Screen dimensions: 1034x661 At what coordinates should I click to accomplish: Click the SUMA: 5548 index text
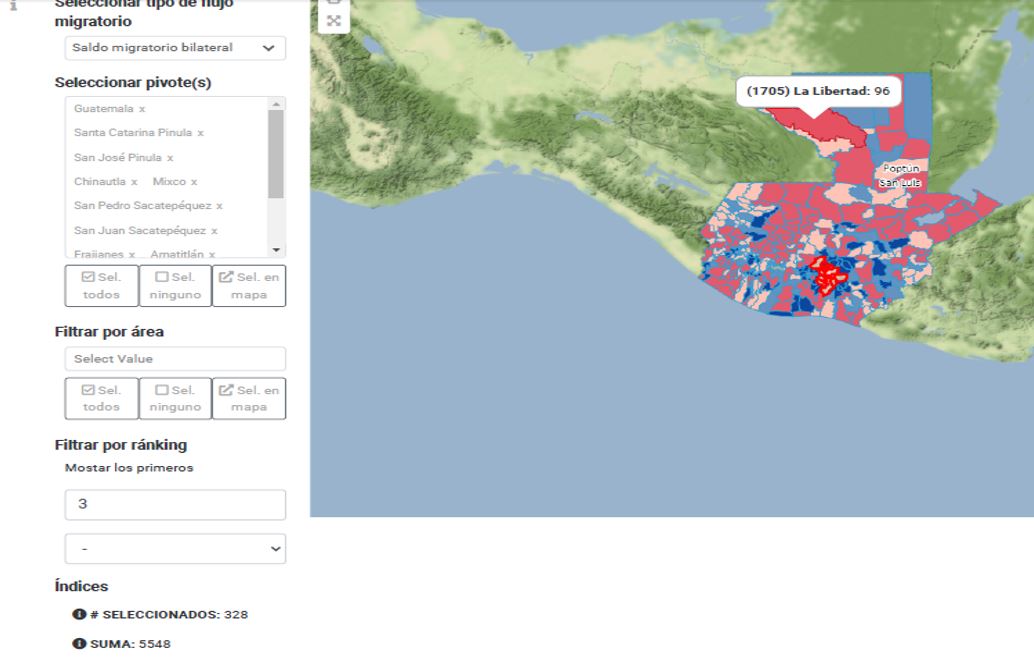tap(131, 644)
